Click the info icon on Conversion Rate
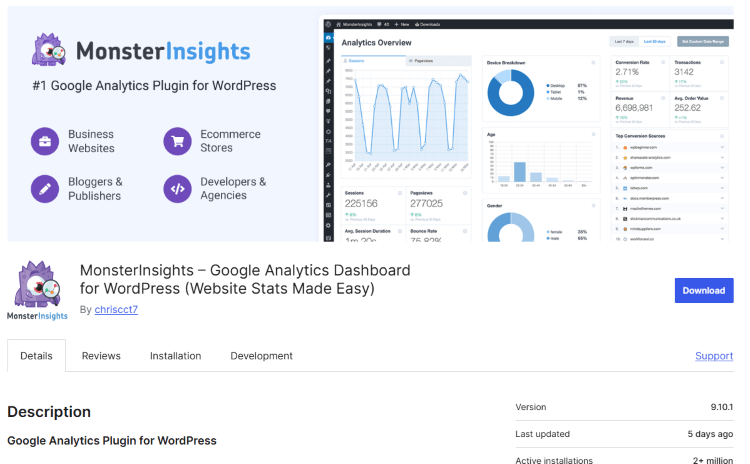 [663, 62]
